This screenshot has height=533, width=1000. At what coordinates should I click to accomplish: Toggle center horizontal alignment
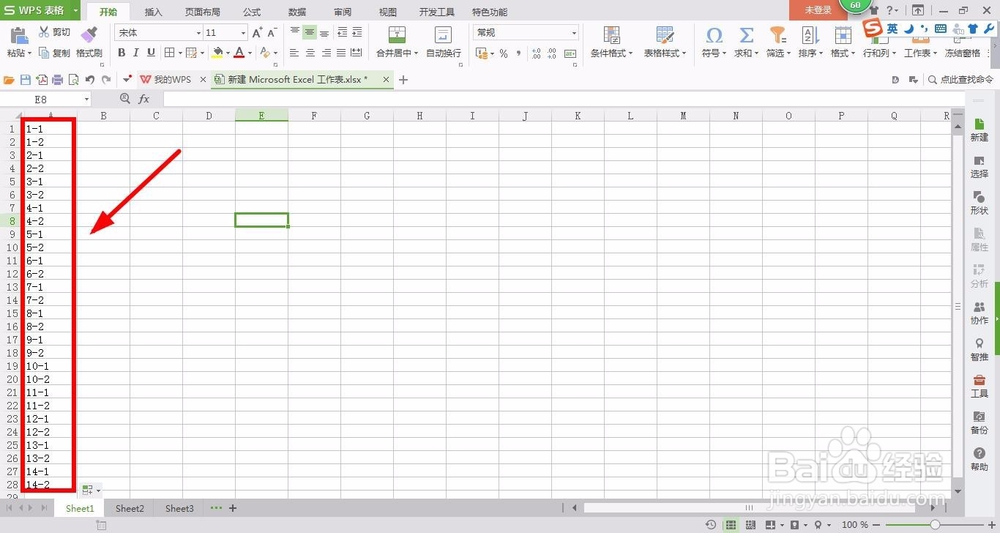[x=309, y=53]
